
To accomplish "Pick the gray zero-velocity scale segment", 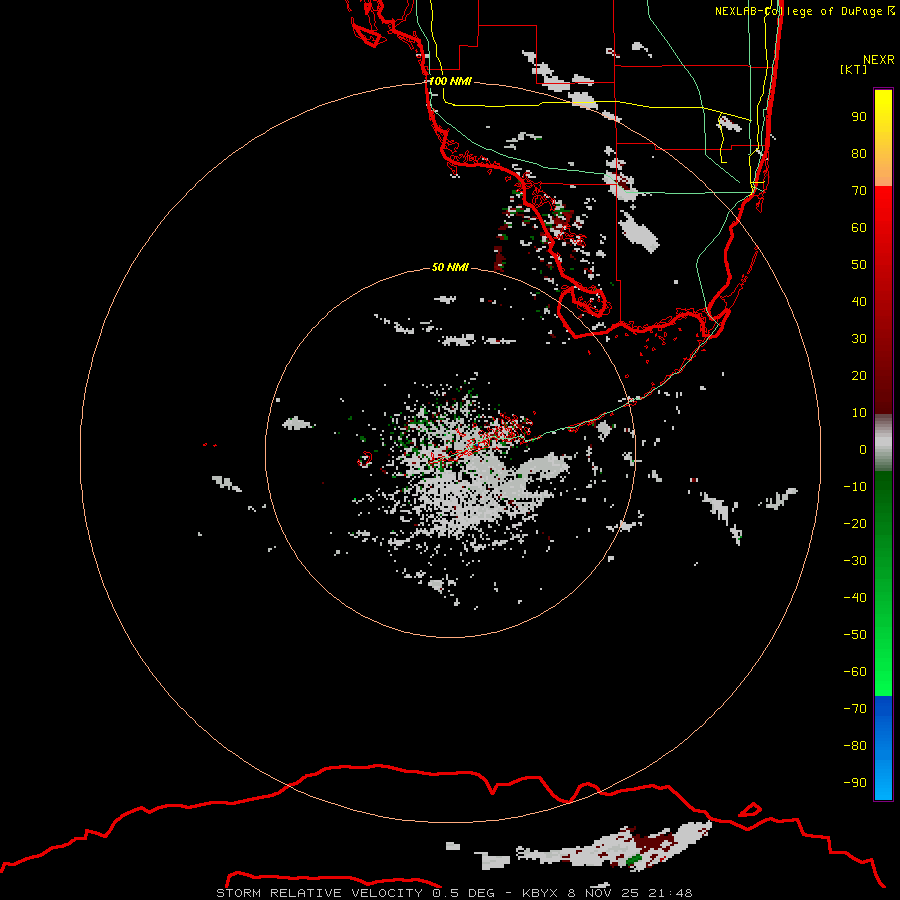I will [x=883, y=443].
